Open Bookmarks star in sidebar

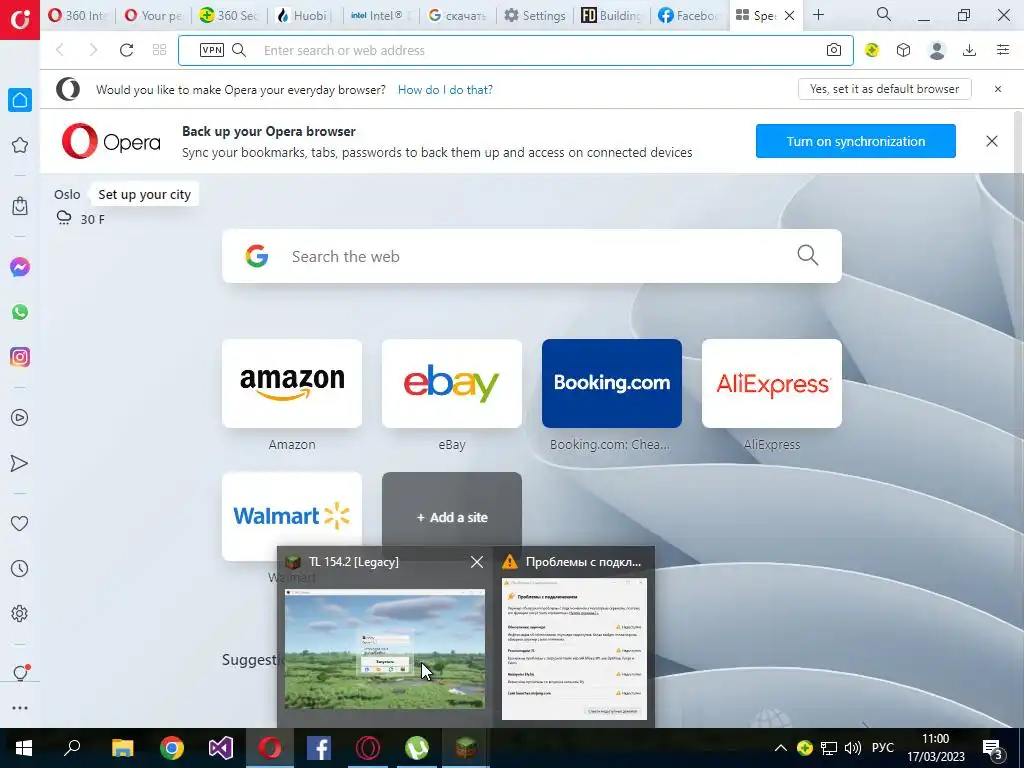20,145
